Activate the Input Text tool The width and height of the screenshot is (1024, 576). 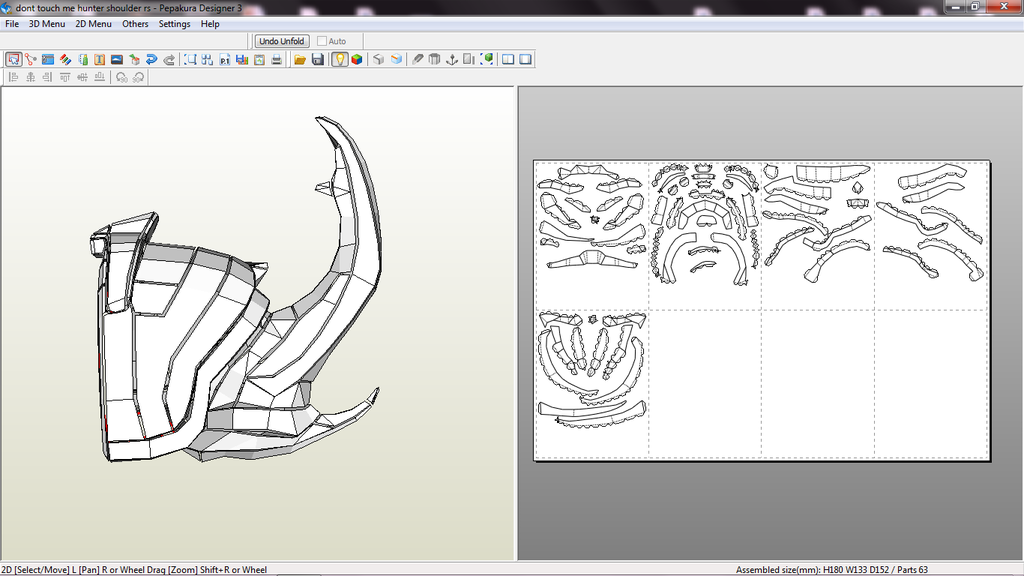coord(99,59)
